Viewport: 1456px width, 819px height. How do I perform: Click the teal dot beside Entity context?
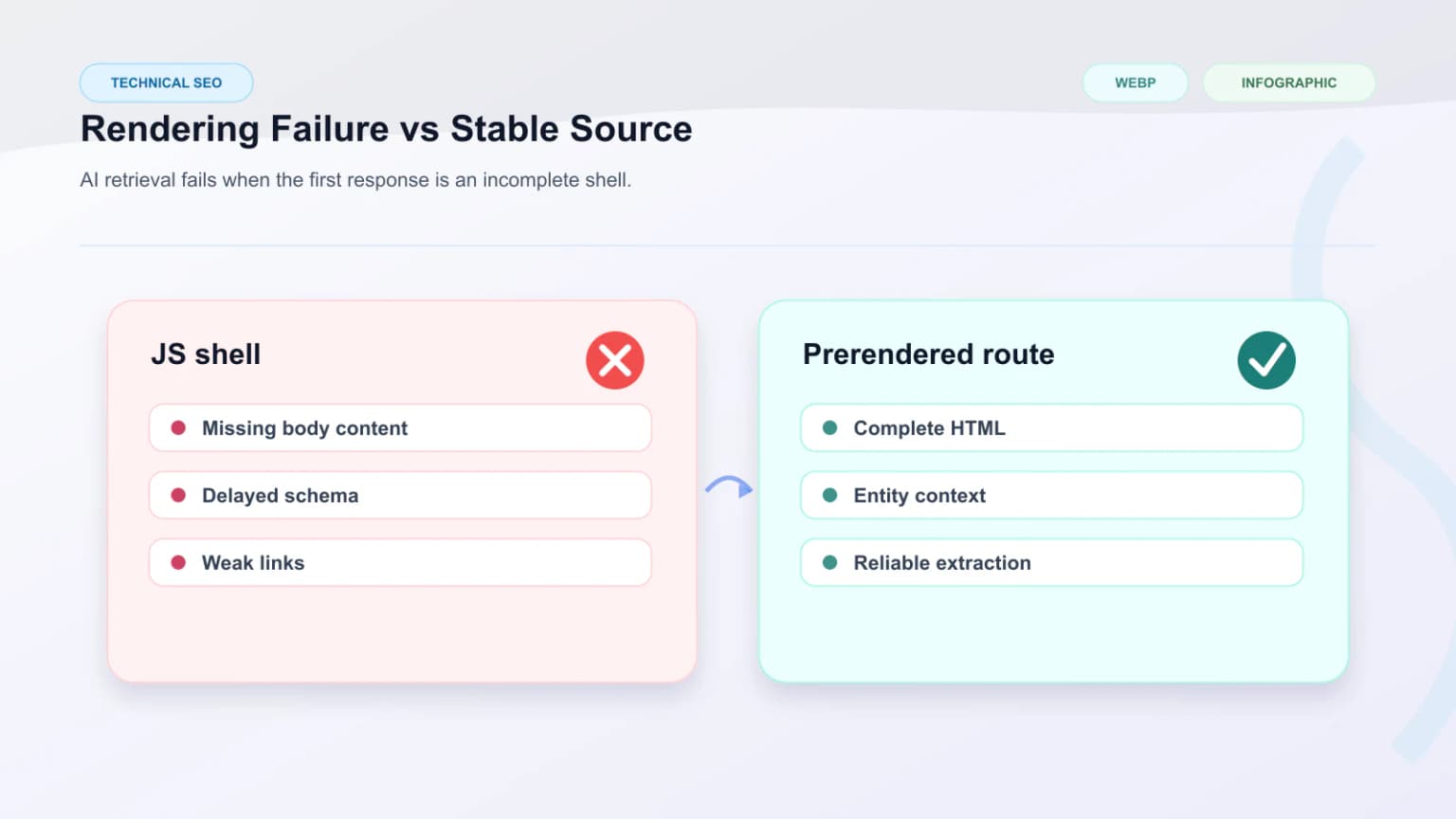coord(829,495)
